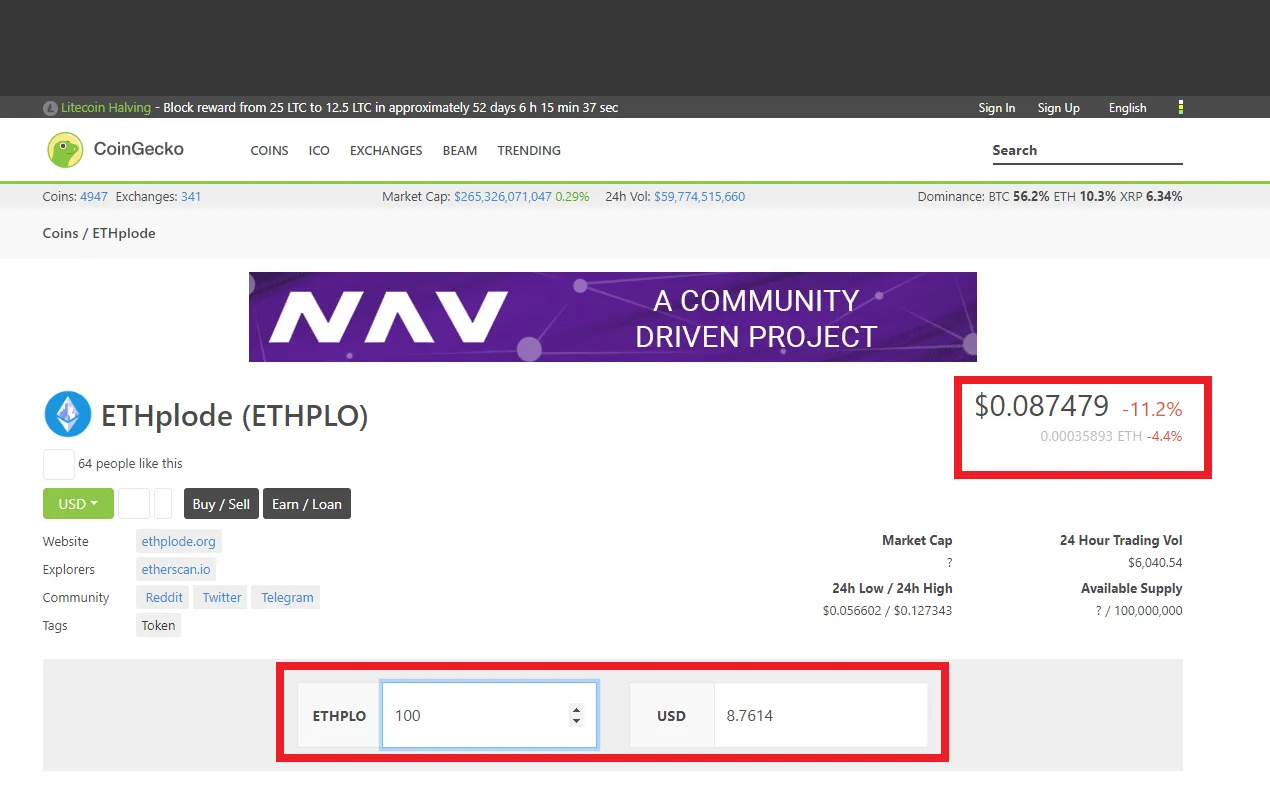Open the COINS menu

pos(269,151)
